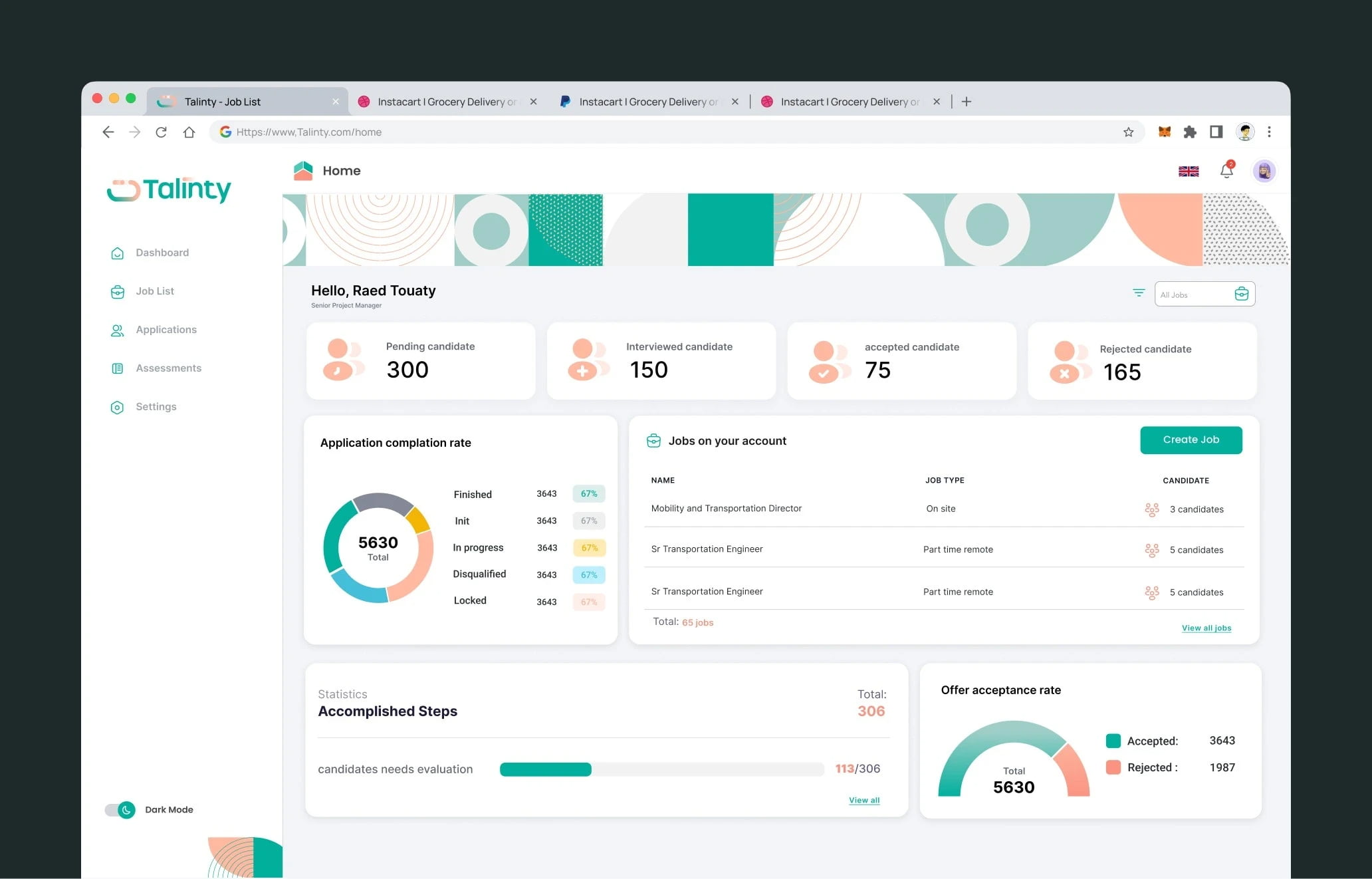Image resolution: width=1372 pixels, height=879 pixels.
Task: Click the Talinty logo
Action: tap(169, 189)
